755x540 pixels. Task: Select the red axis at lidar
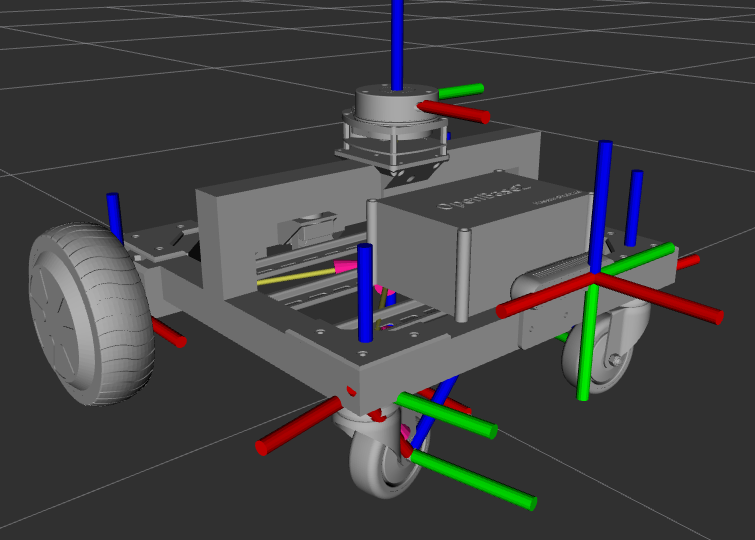(x=454, y=112)
